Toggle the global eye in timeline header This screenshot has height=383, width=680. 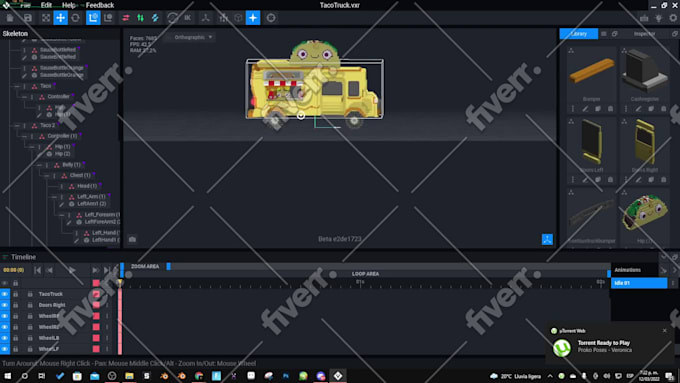pos(4,283)
